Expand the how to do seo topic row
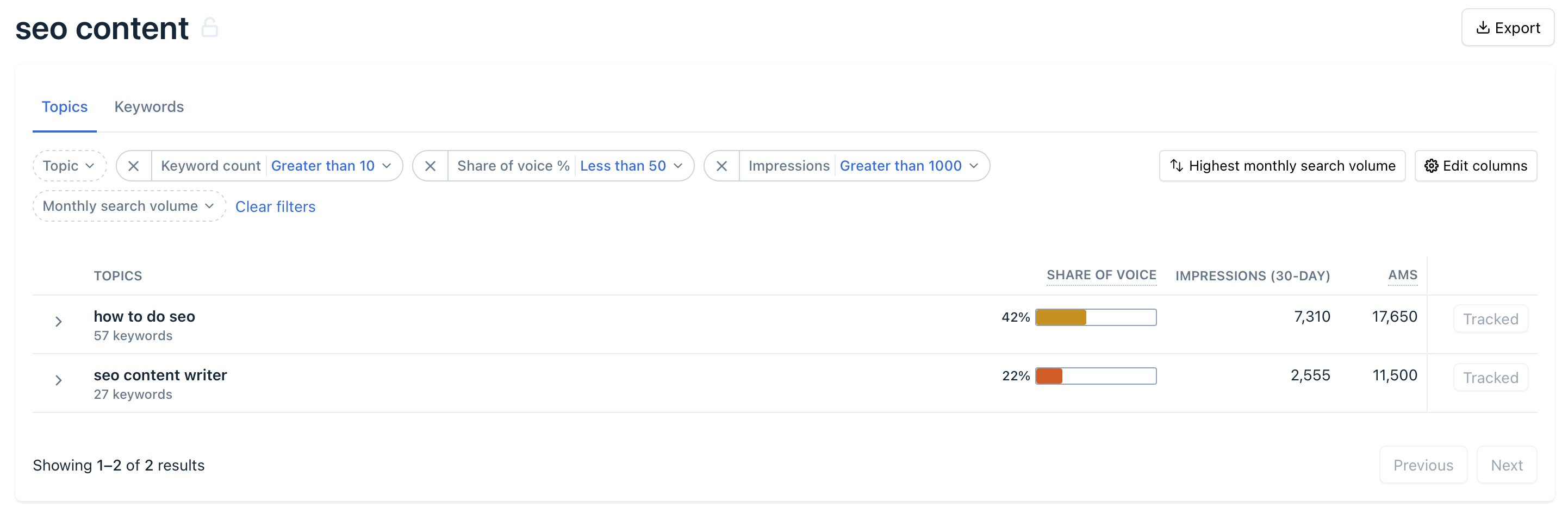1568x514 pixels. [x=58, y=321]
